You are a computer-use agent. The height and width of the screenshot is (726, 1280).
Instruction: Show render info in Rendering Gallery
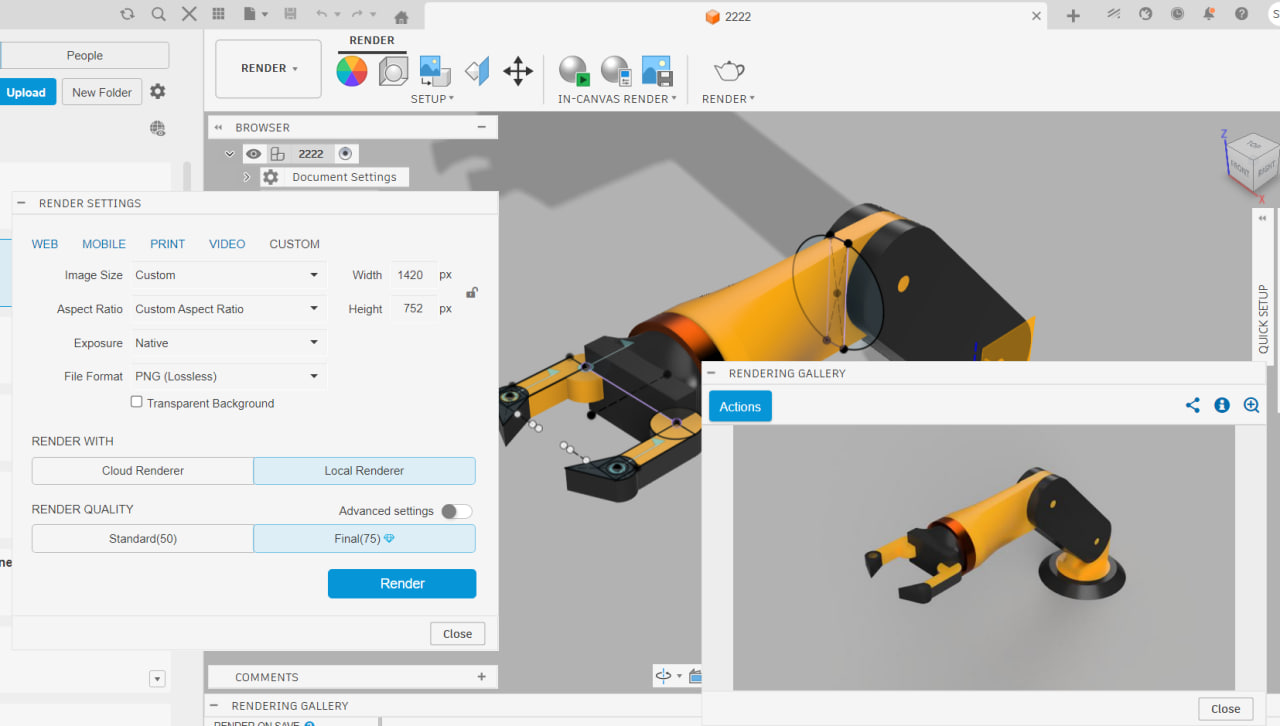(1221, 405)
